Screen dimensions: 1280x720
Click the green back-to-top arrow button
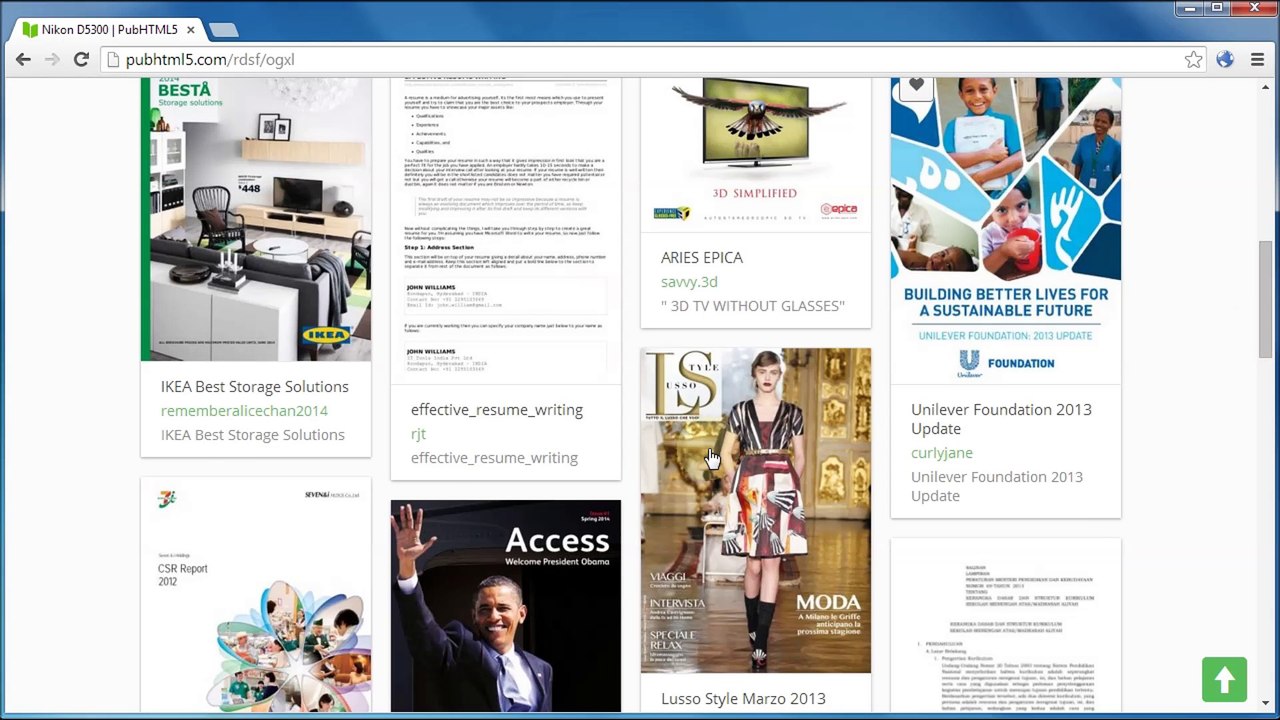(x=1224, y=680)
